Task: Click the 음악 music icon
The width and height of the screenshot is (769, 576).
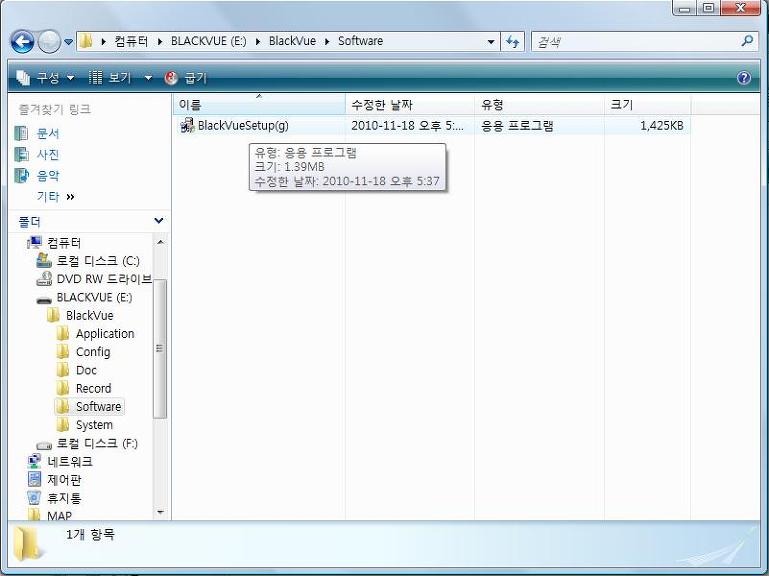Action: tap(22, 176)
